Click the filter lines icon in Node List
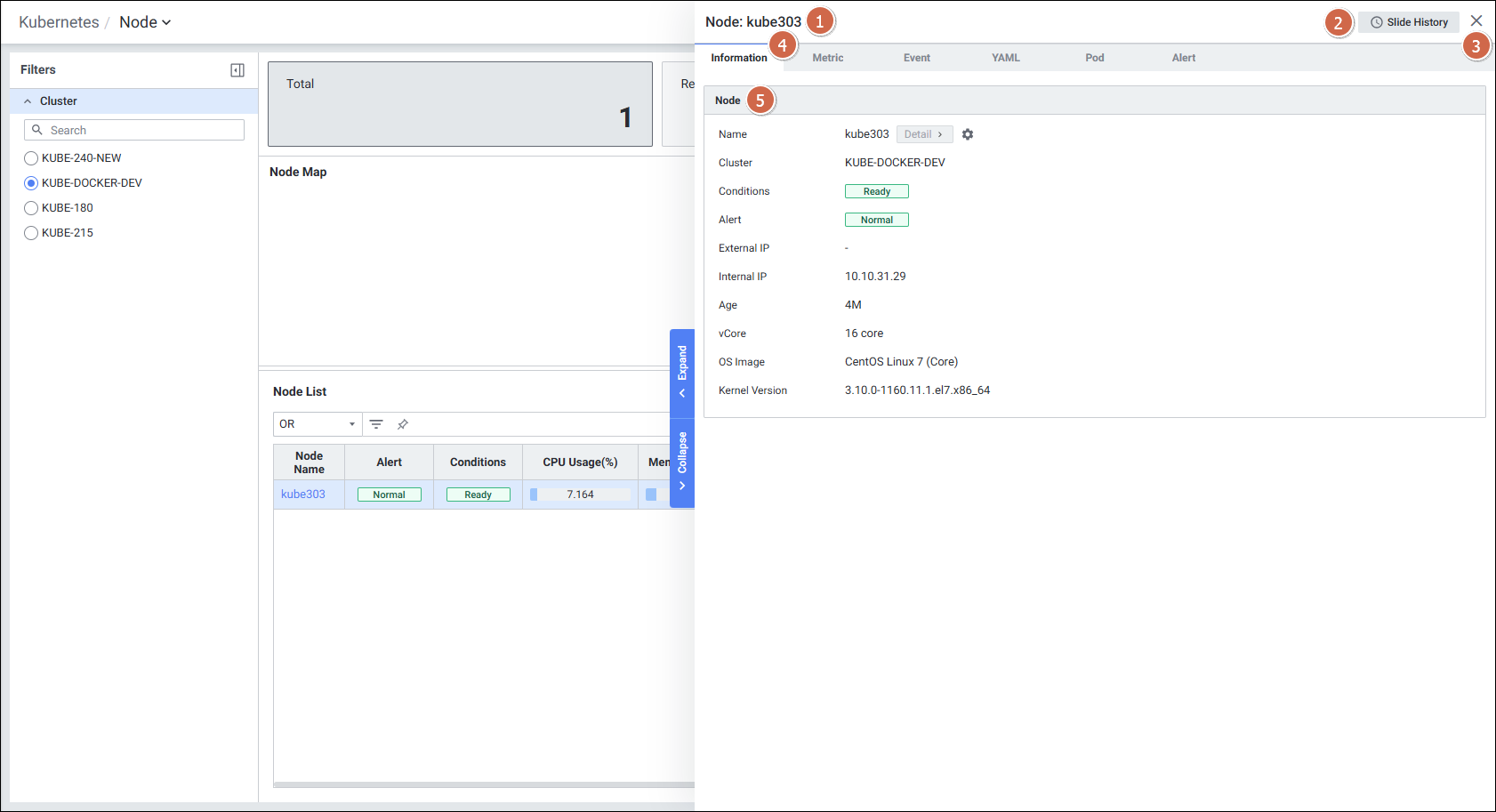Screen dimensions: 1496x812 (376, 424)
